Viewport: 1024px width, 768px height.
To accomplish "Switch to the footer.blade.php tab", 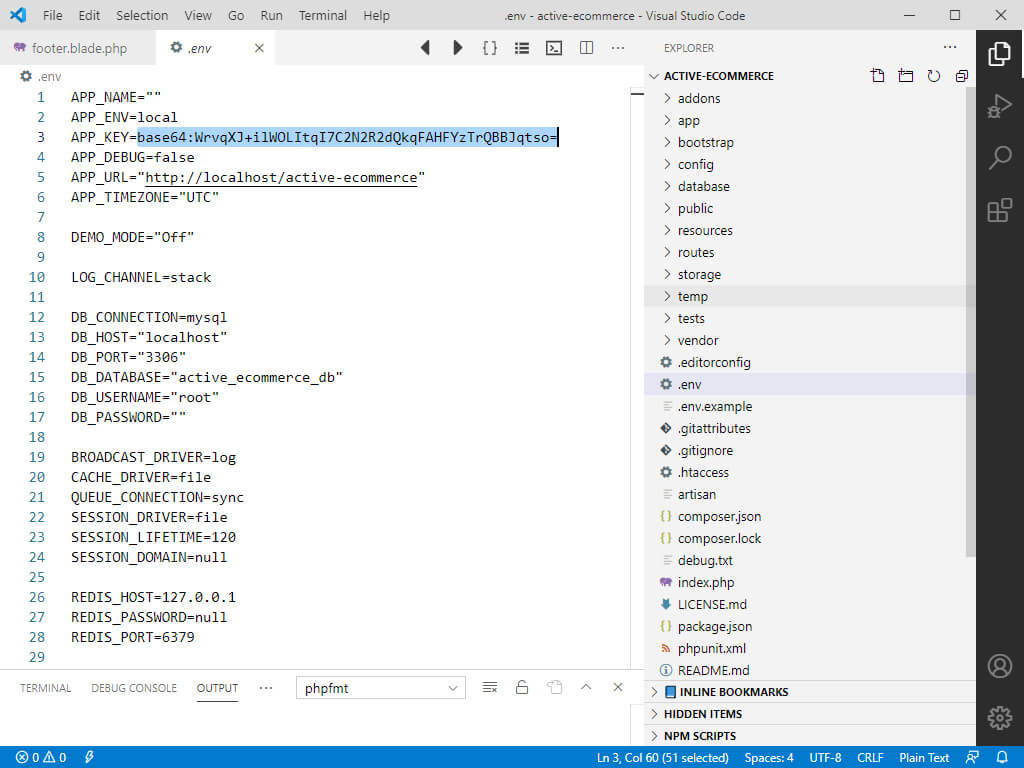I will (78, 48).
